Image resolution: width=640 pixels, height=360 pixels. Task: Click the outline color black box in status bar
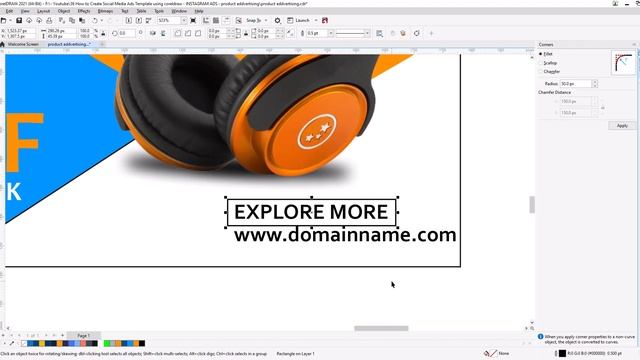[x=562, y=353]
